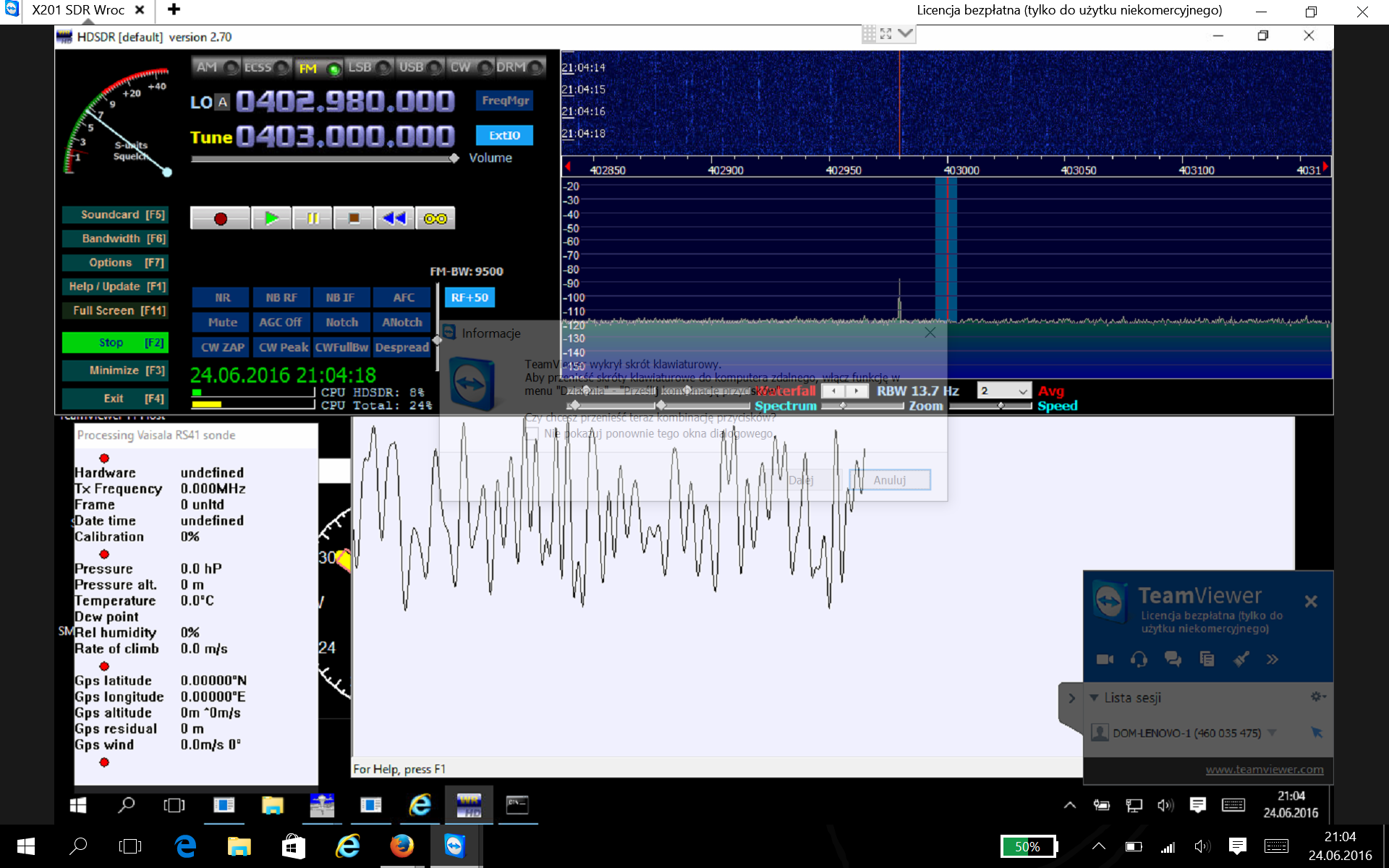This screenshot has height=868, width=1389.
Task: Toggle NB RF noise blanker
Action: [281, 298]
